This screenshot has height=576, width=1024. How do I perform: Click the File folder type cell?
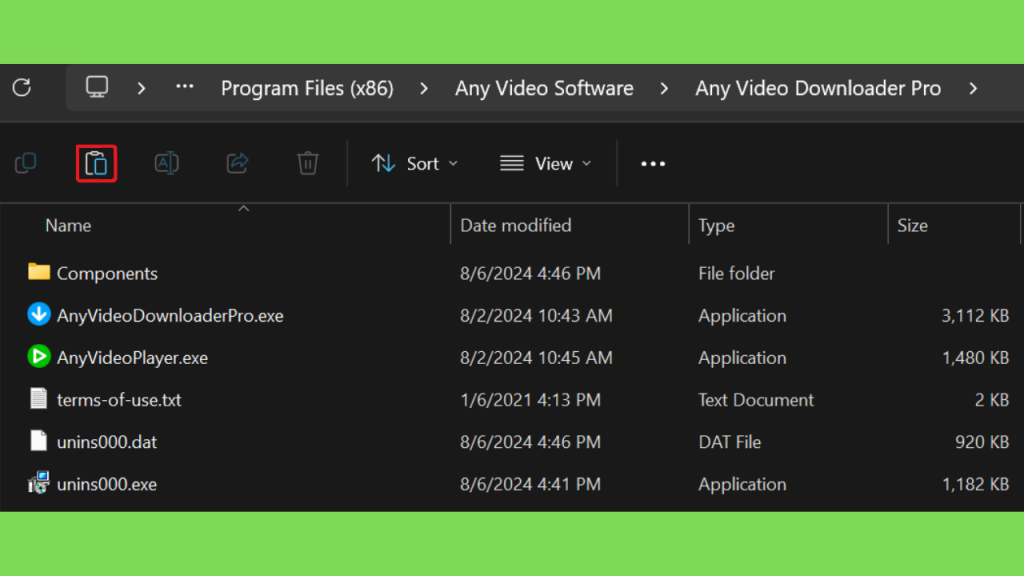point(736,274)
